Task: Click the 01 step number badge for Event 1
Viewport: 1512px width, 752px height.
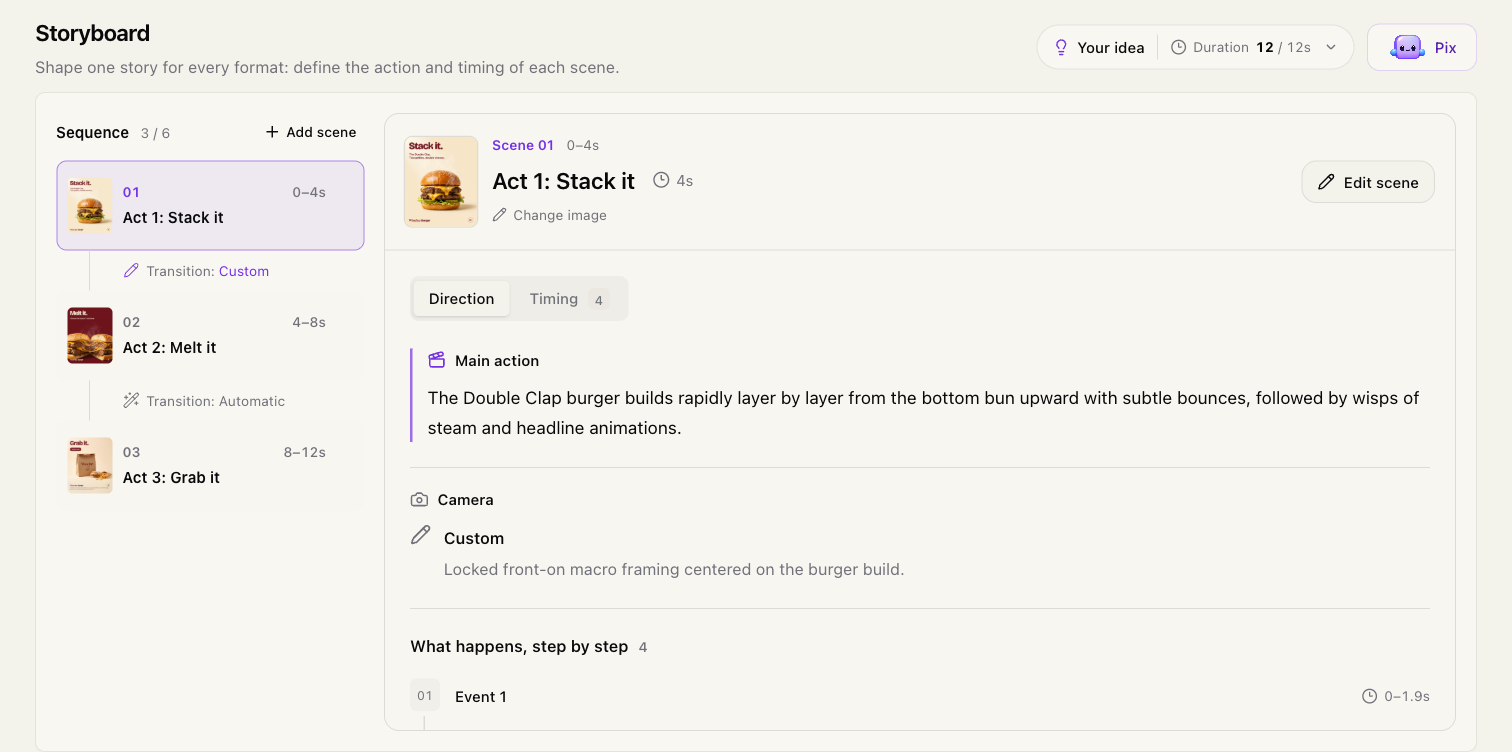Action: 425,695
